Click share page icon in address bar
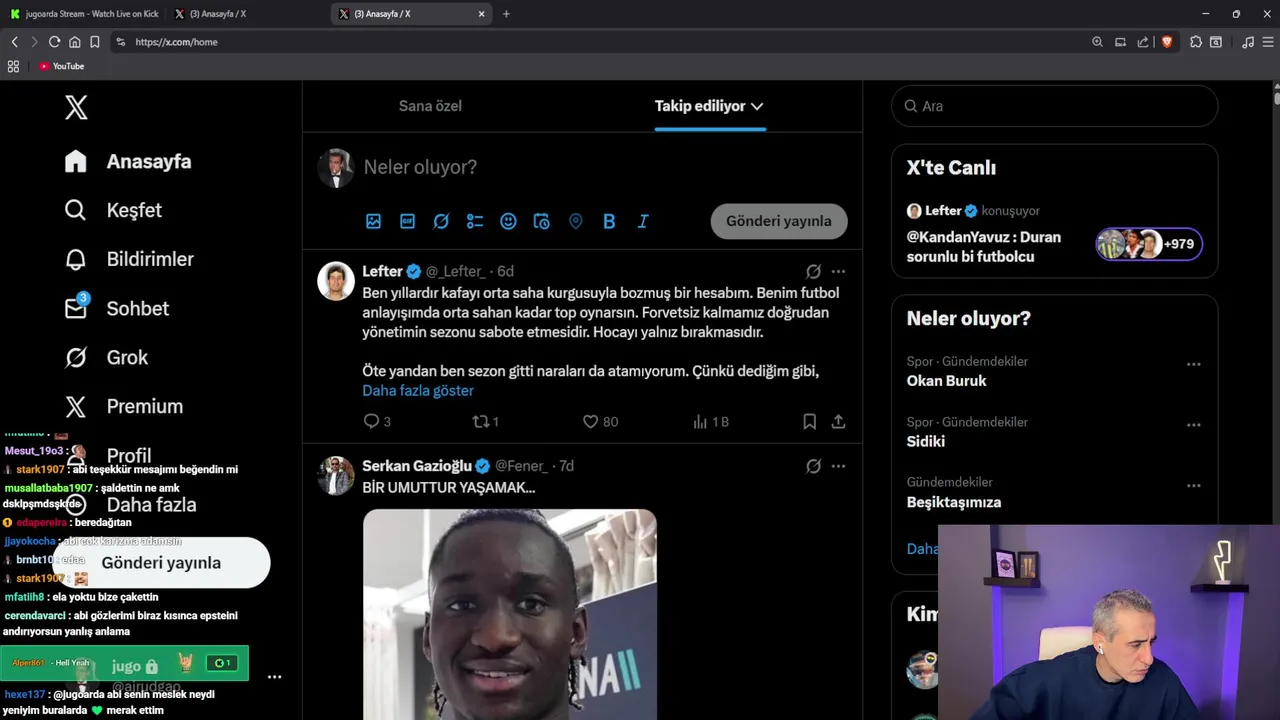Viewport: 1280px width, 720px height. point(1143,42)
